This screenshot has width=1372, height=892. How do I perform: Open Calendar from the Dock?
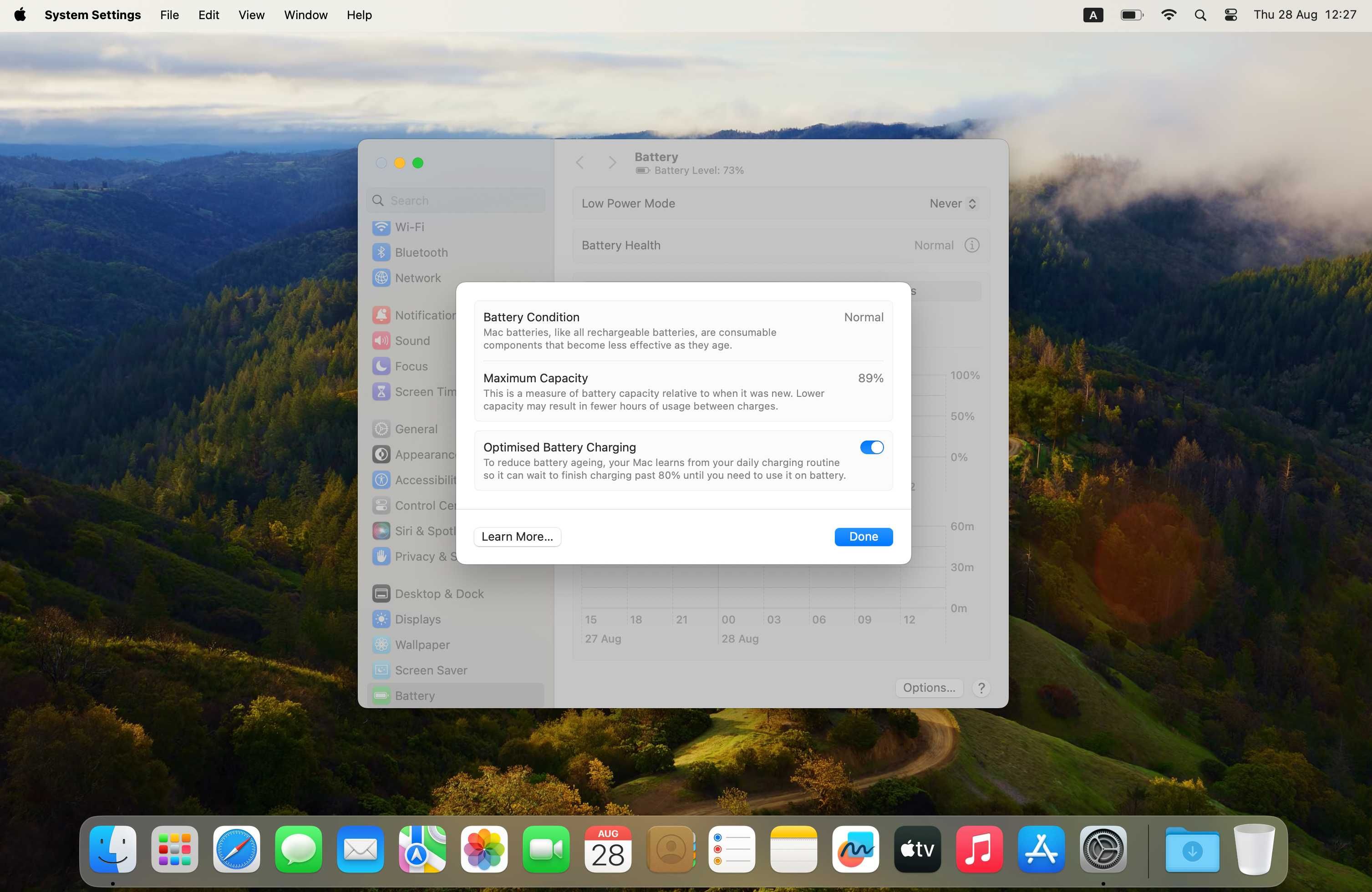608,849
